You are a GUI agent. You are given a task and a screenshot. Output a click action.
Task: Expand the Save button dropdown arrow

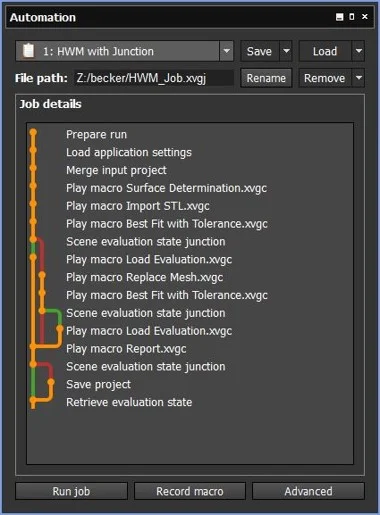point(286,51)
